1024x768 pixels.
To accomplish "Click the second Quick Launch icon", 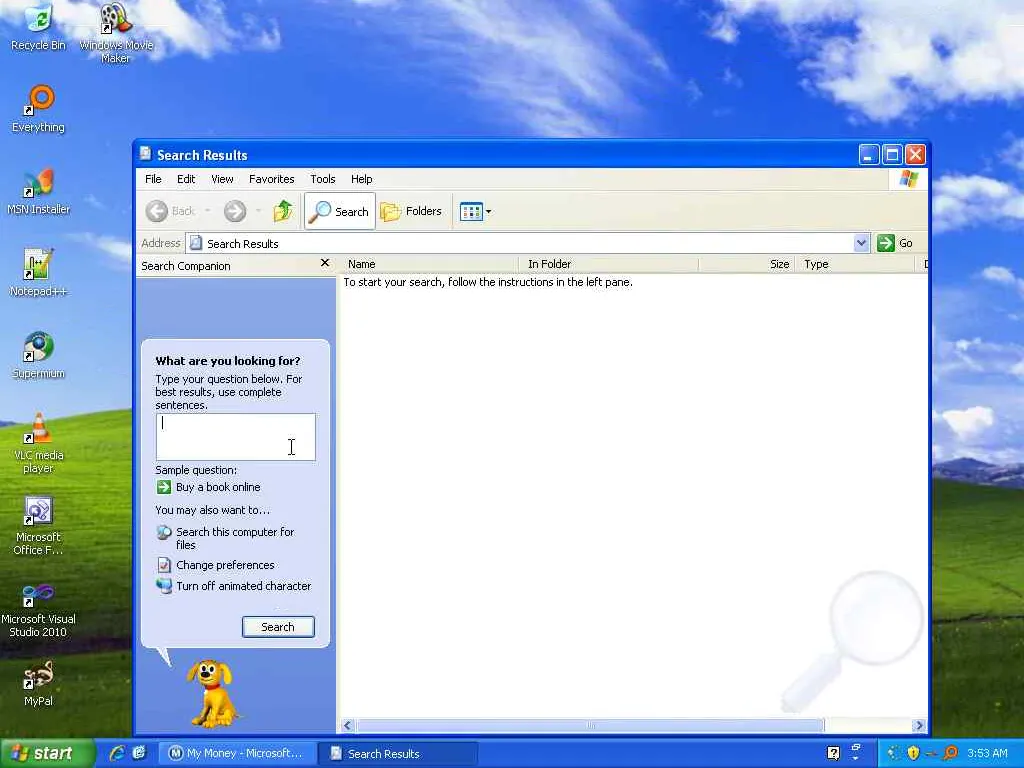I will click(139, 753).
